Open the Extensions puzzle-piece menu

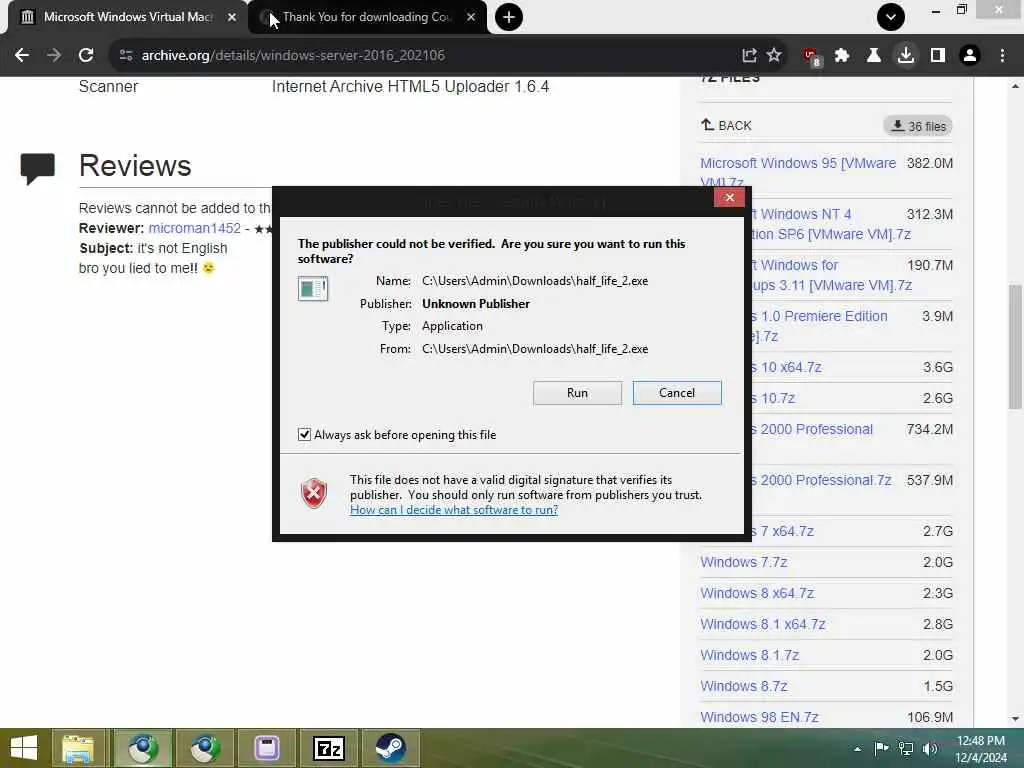[x=842, y=56]
